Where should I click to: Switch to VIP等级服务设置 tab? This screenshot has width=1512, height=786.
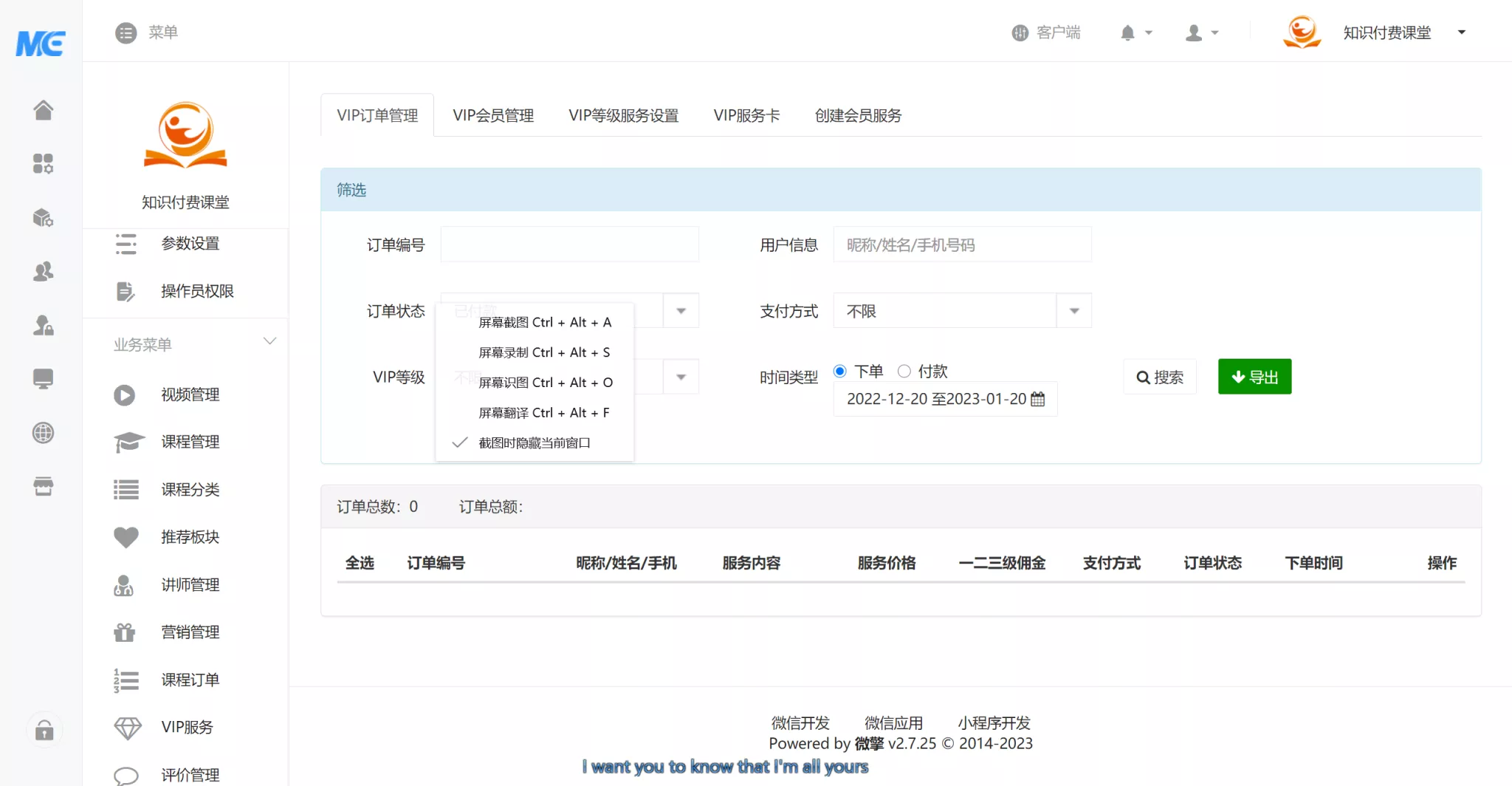(x=624, y=115)
